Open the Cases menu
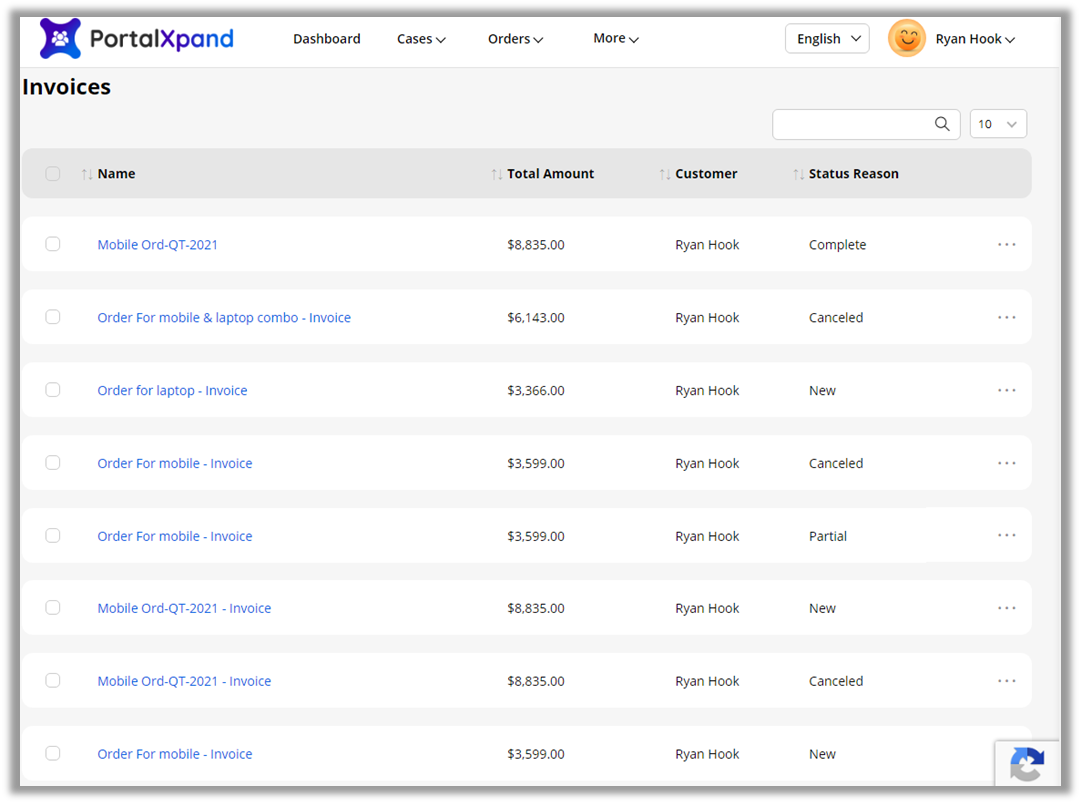1081x803 pixels. [421, 39]
